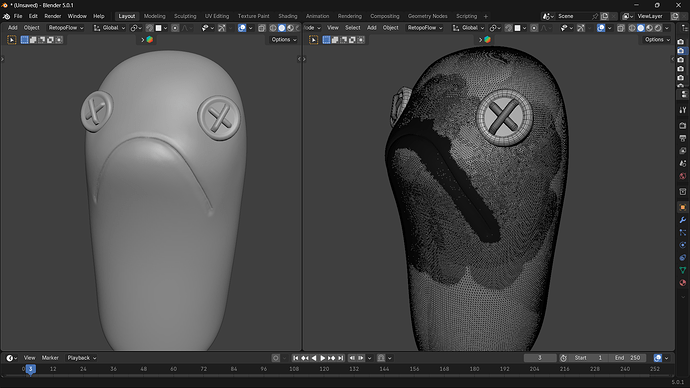Open the RetopoFlow dropdown in left viewport
This screenshot has height=388, width=690.
[66, 28]
